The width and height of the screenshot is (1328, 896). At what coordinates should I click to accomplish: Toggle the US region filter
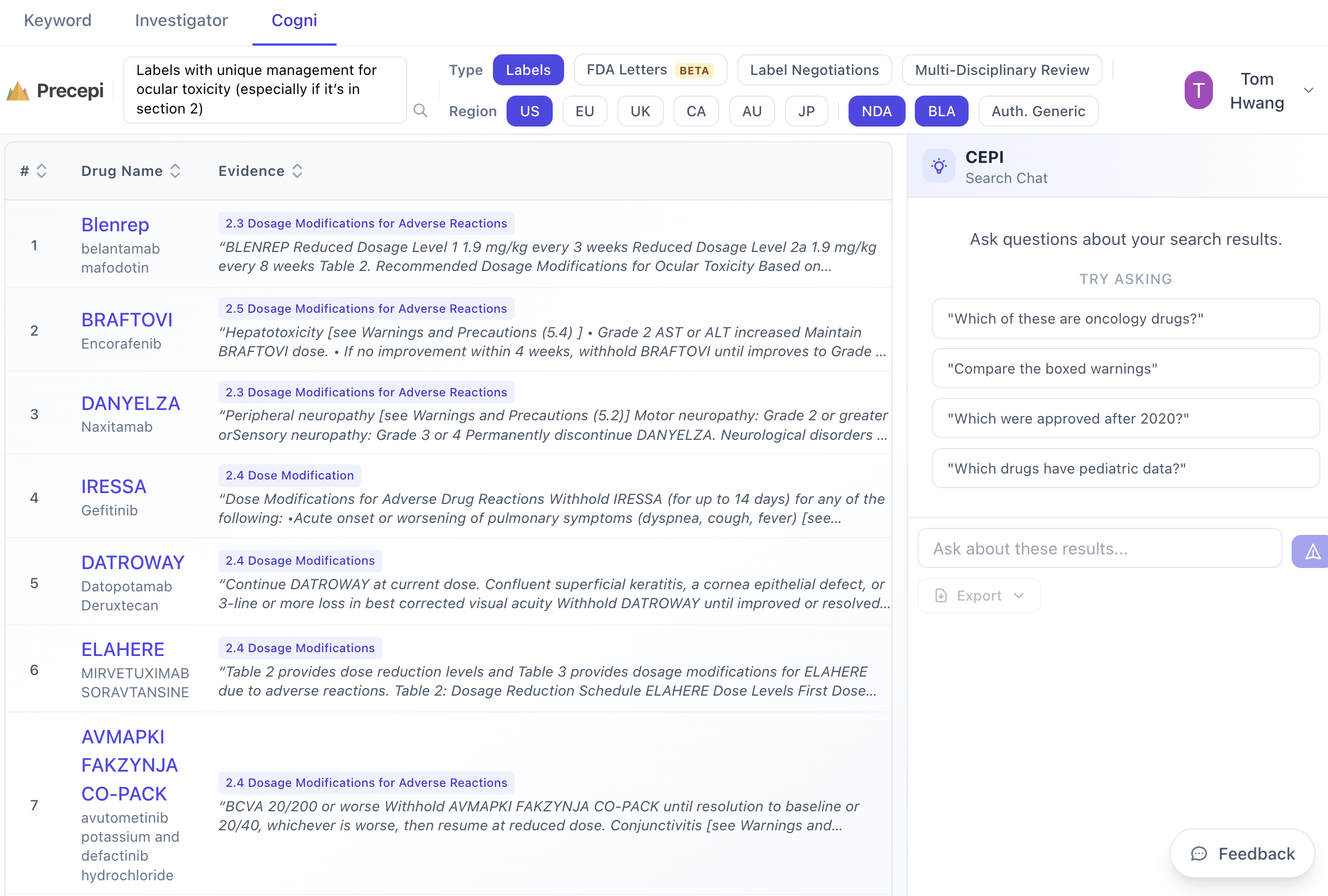(529, 111)
